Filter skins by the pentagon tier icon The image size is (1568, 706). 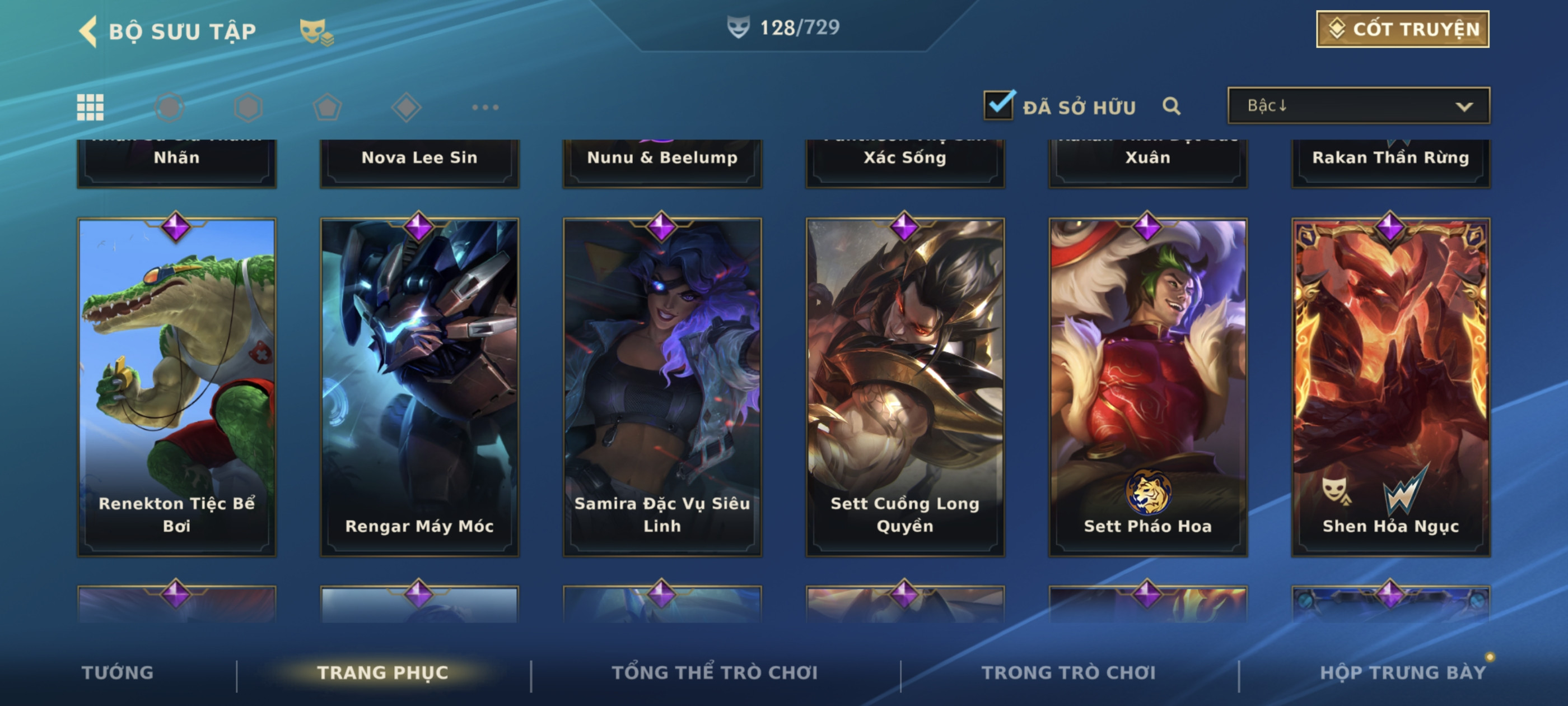[328, 107]
